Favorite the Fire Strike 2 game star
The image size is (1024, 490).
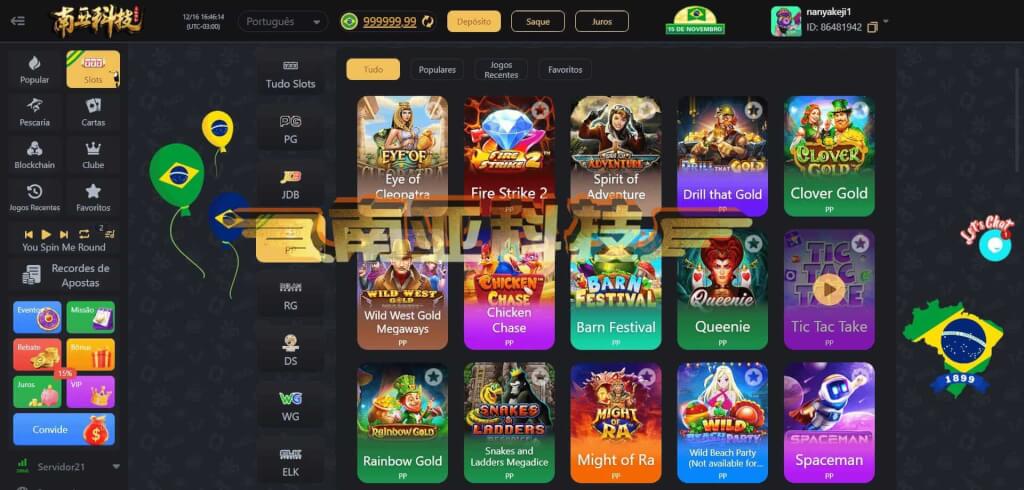(539, 110)
